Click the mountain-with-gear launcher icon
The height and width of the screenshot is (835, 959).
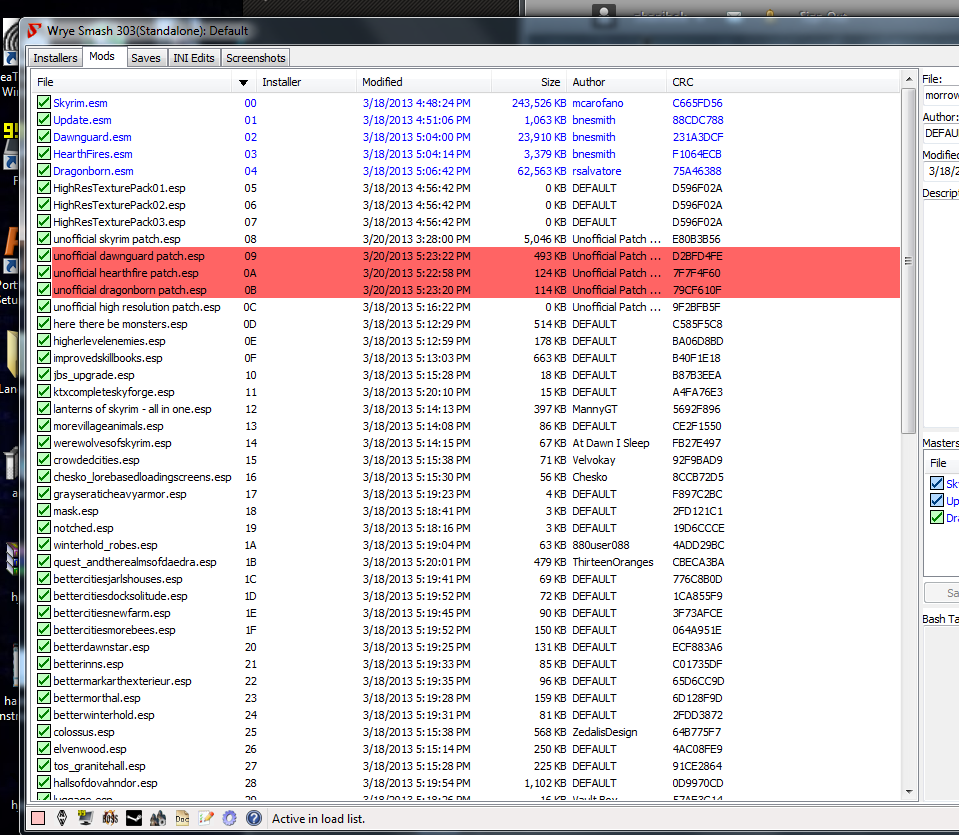[x=158, y=818]
